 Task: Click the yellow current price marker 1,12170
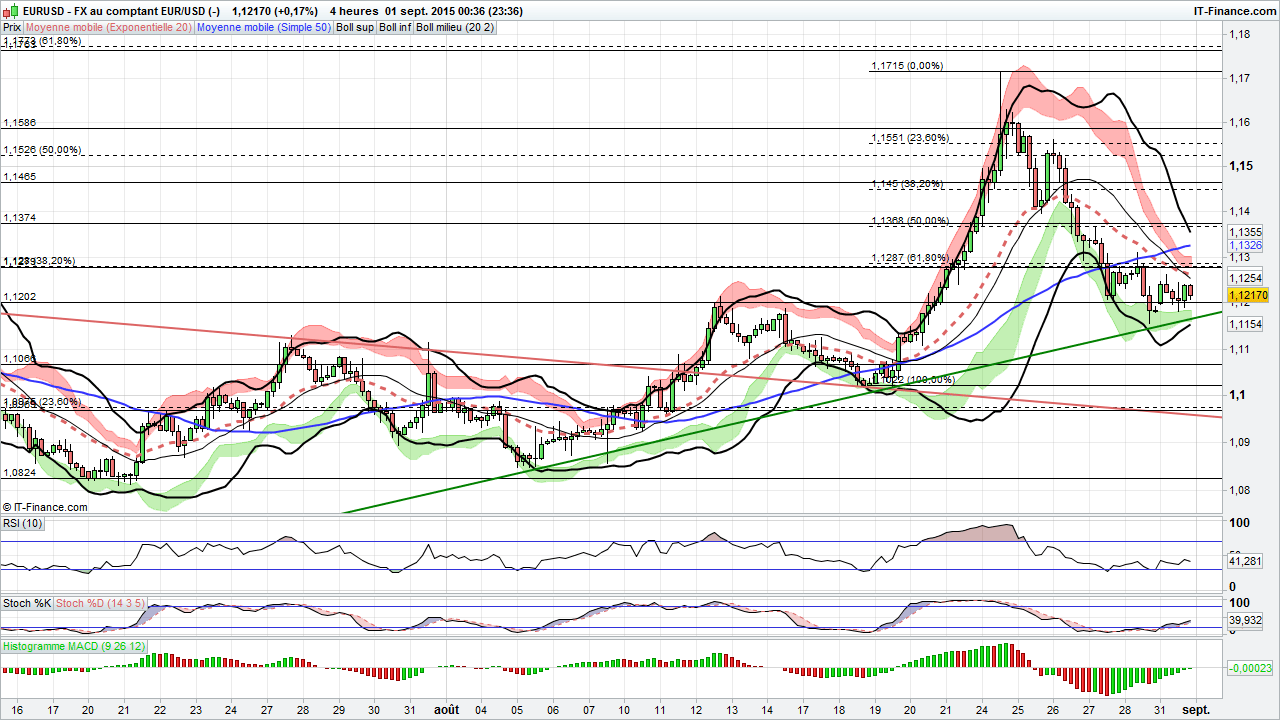click(x=1249, y=296)
